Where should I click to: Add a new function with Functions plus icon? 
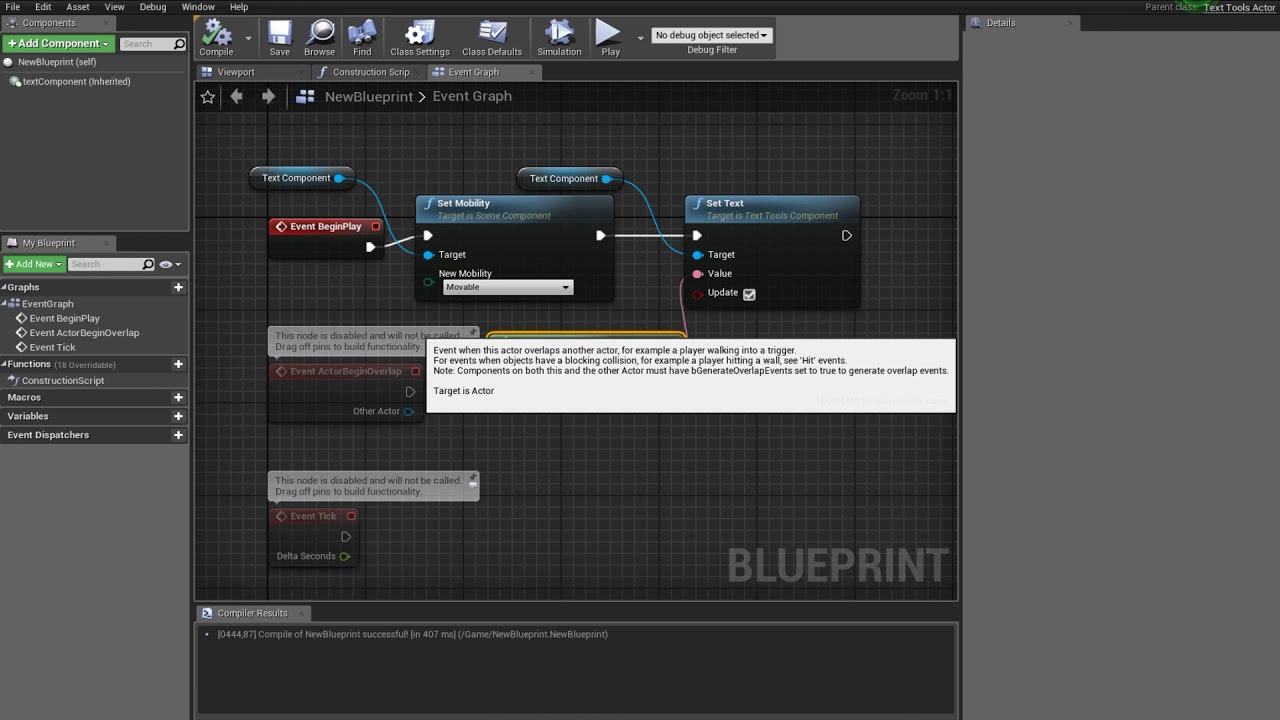point(178,364)
